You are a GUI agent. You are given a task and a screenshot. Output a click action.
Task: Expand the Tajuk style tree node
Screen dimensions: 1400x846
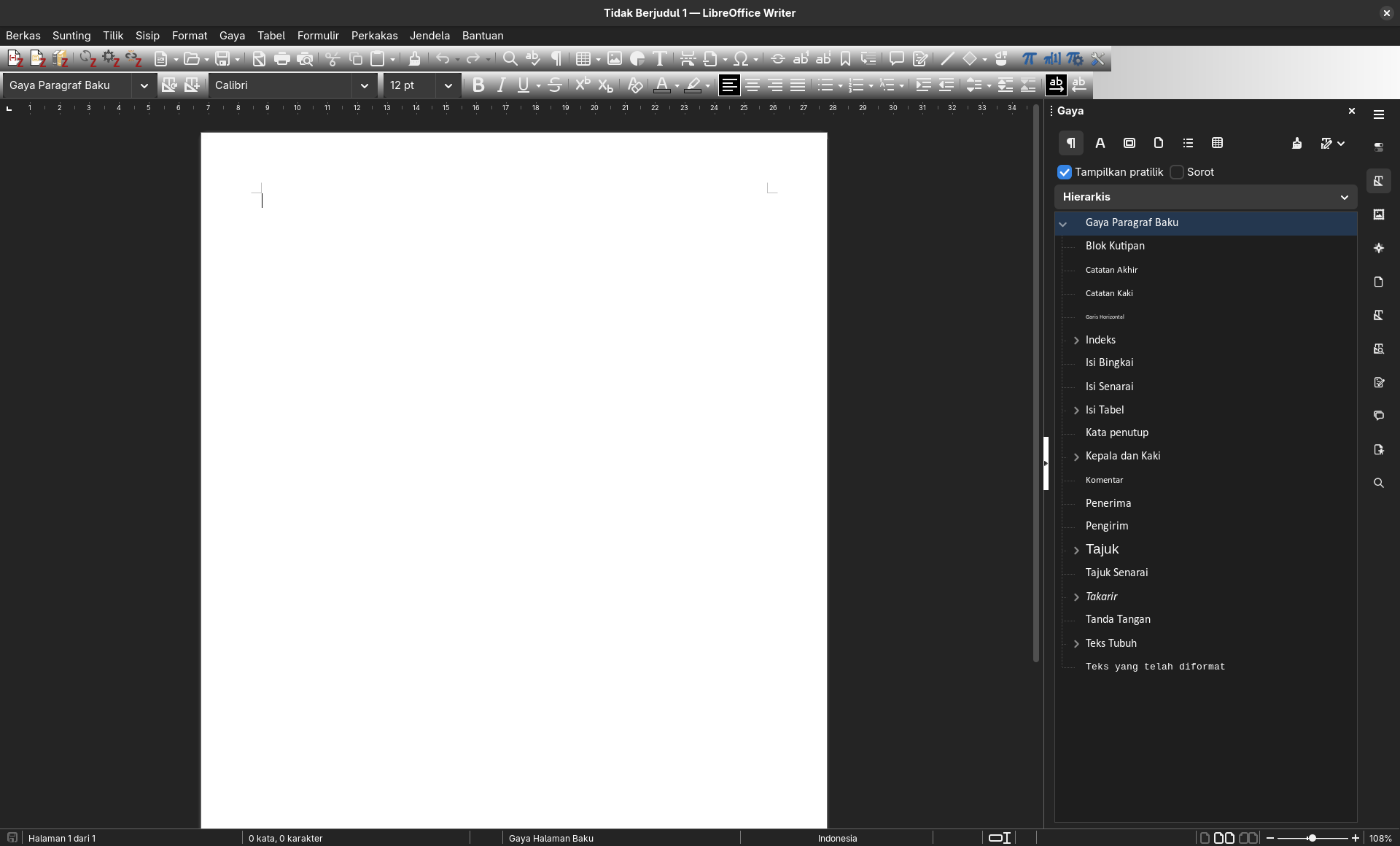point(1076,550)
